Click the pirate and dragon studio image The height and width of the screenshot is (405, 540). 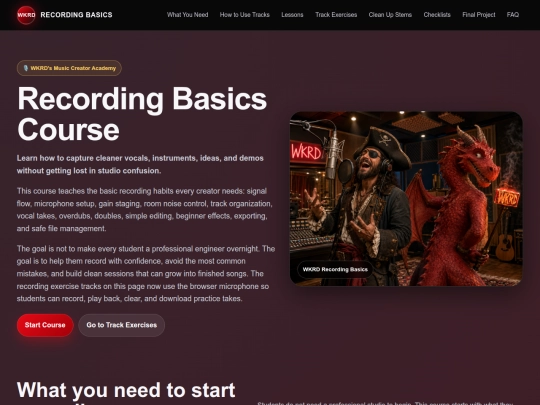pyautogui.click(x=406, y=199)
